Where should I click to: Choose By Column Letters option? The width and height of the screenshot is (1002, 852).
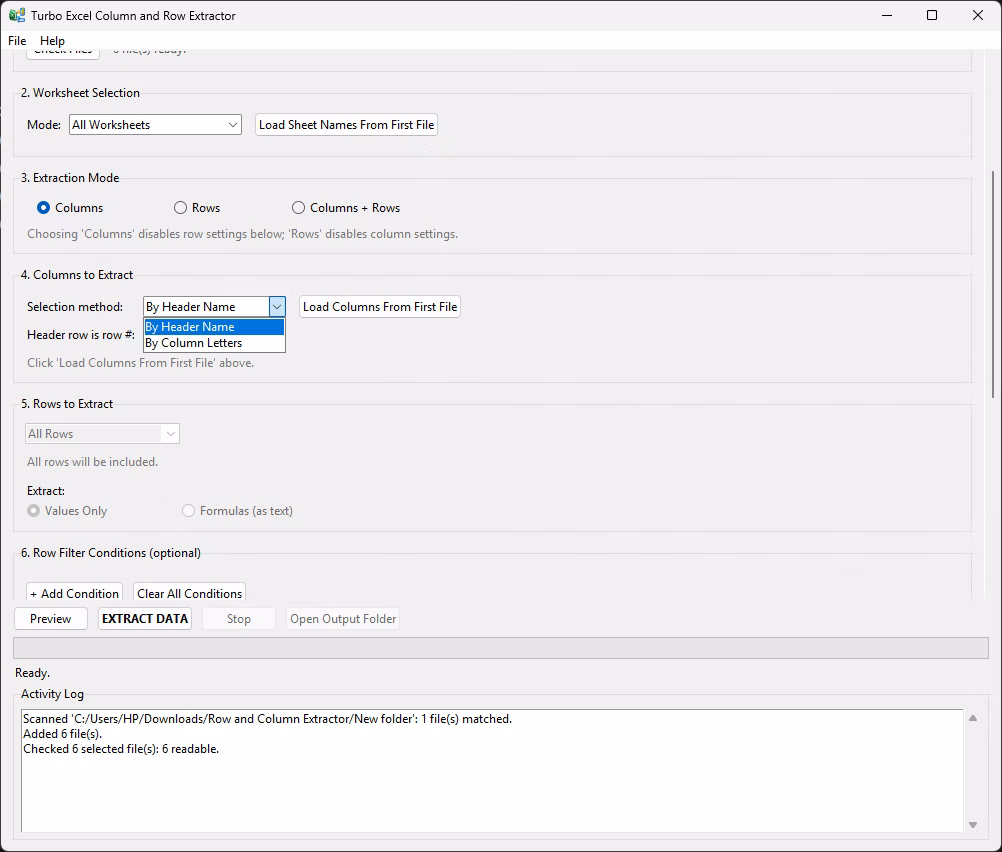pos(214,343)
